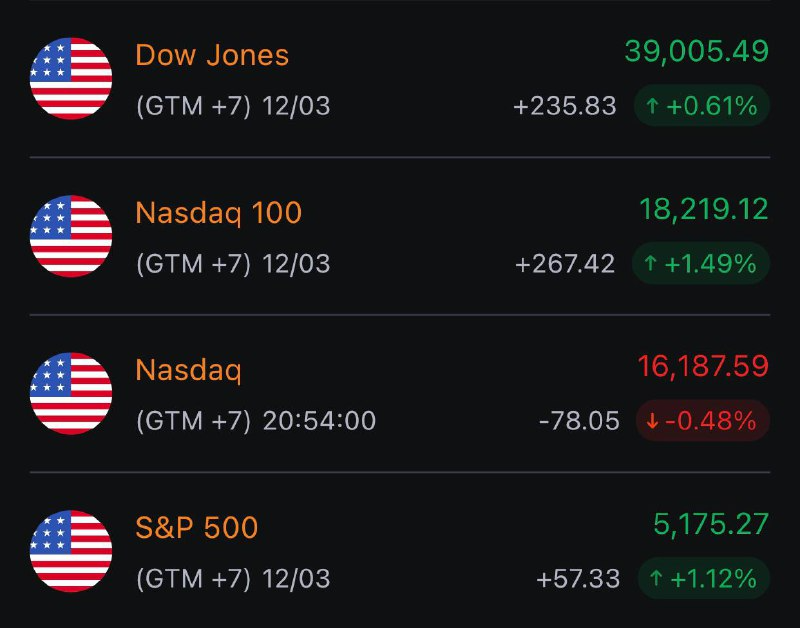Click the green +1.12% change badge
The image size is (800, 628).
point(704,579)
